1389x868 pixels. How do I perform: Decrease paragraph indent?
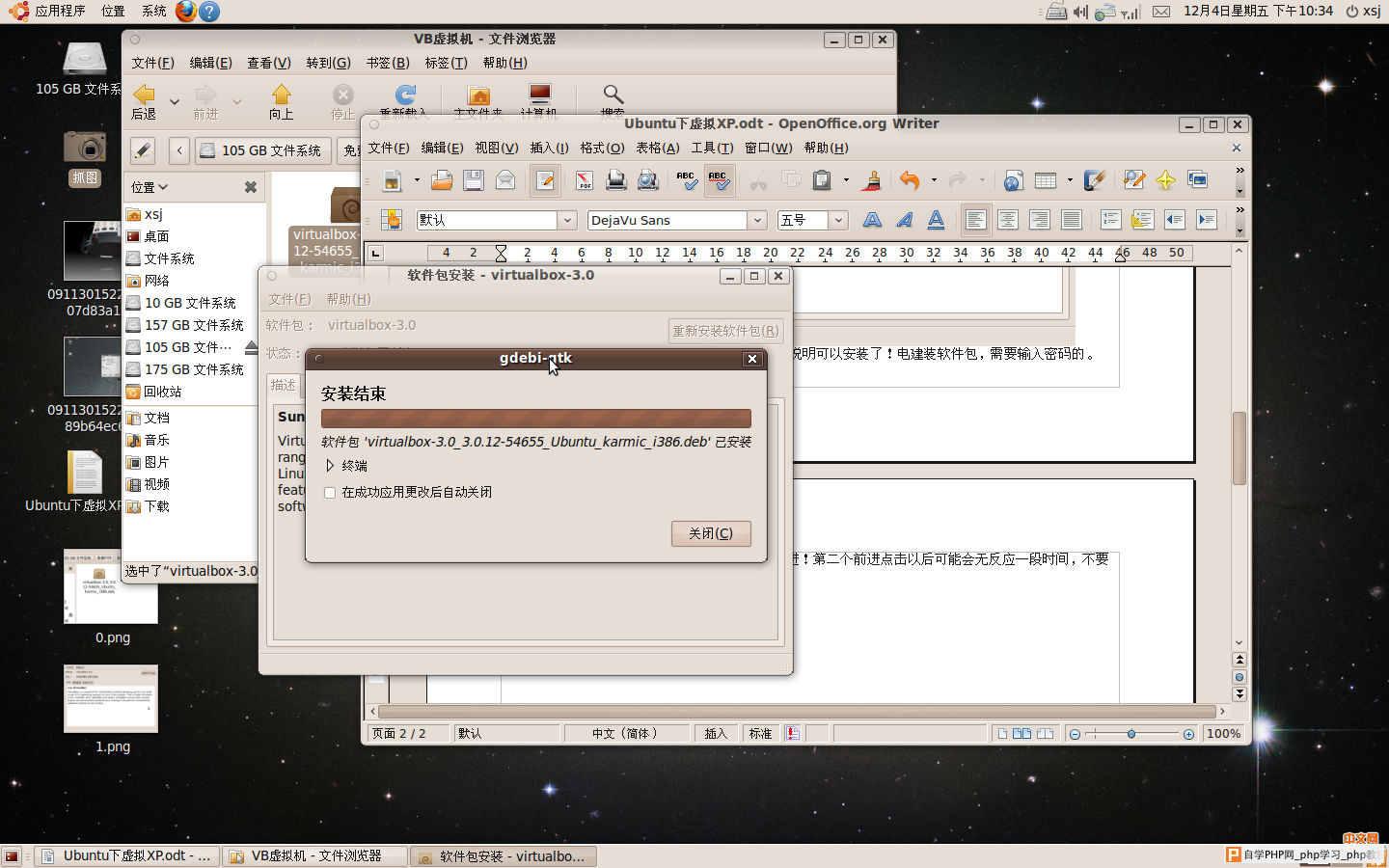click(1174, 220)
